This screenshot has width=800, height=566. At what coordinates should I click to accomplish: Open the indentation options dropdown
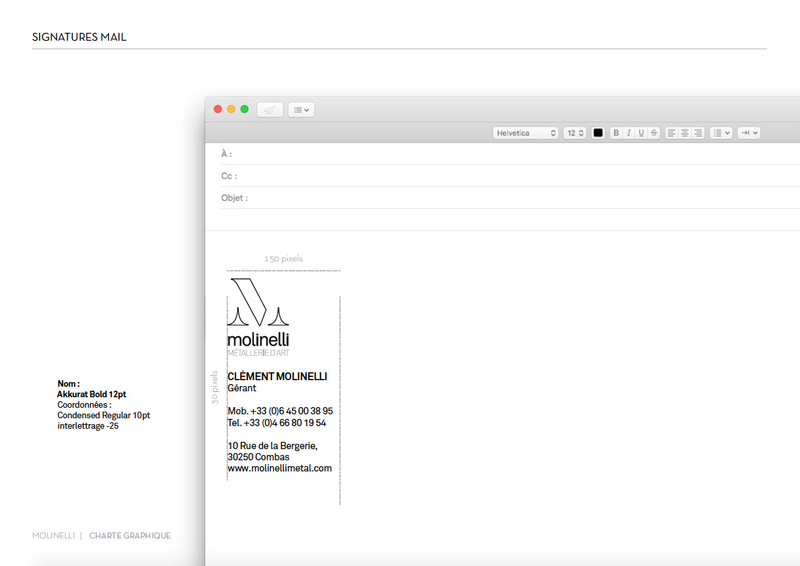(750, 133)
